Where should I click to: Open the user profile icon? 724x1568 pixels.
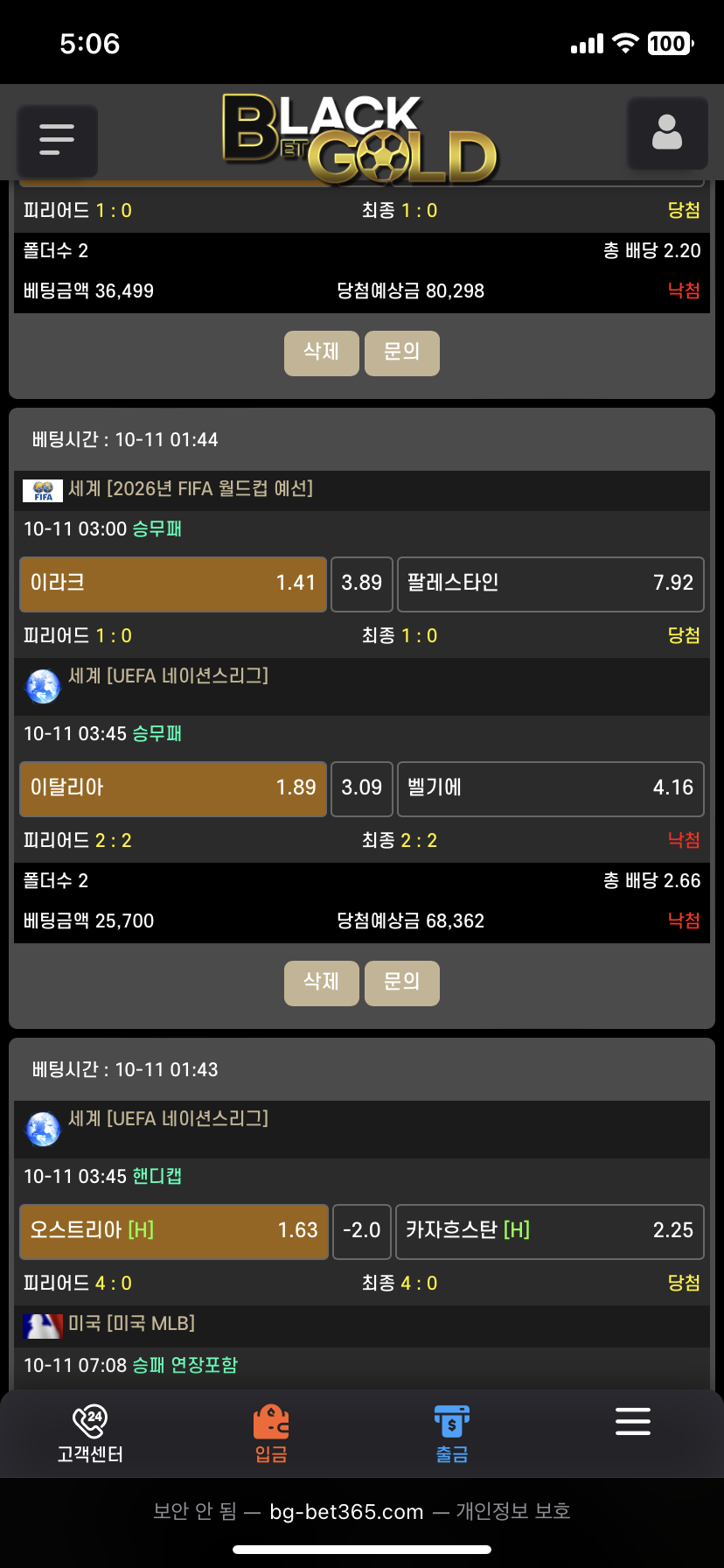click(x=667, y=133)
